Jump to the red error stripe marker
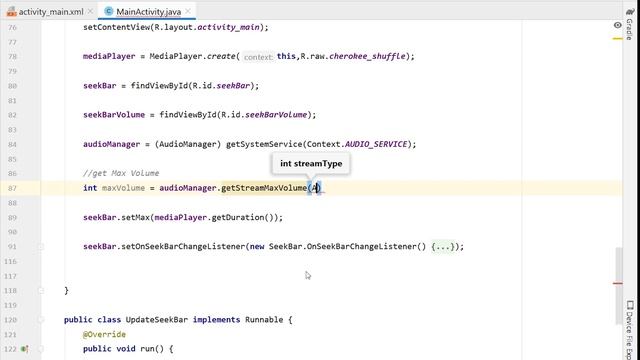This screenshot has width=640, height=360. pos(618,283)
